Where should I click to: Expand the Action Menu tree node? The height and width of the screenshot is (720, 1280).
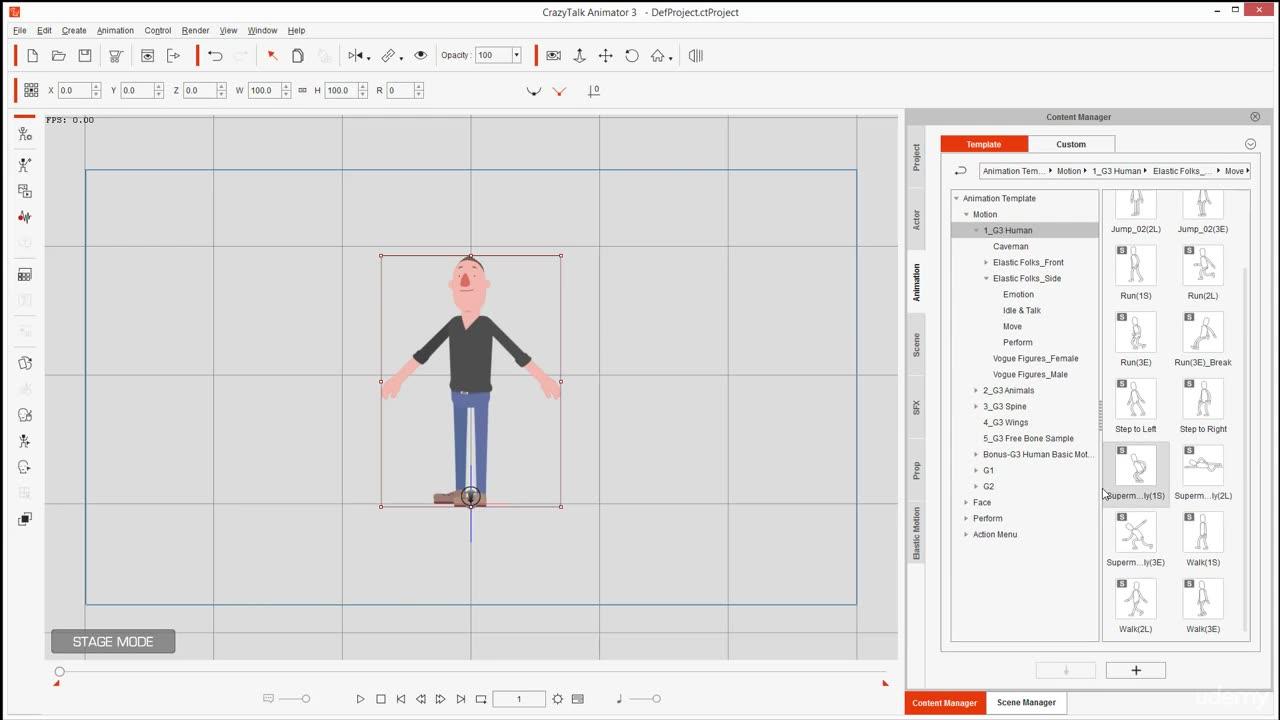tap(966, 534)
